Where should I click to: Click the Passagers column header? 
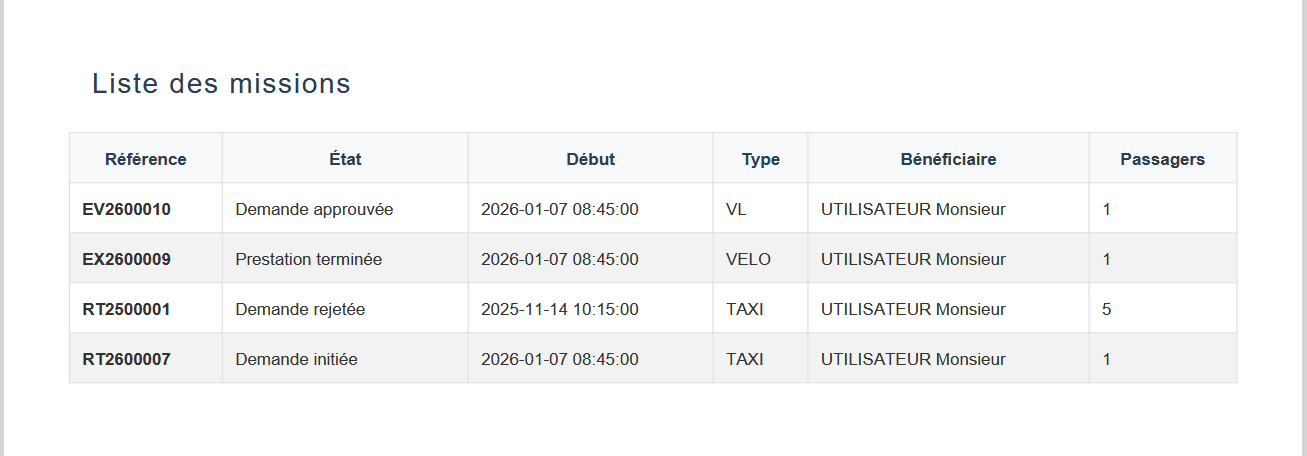(1162, 159)
